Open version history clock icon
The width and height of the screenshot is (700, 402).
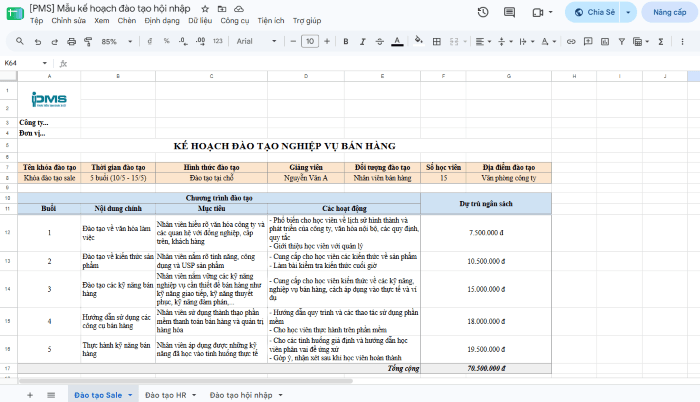point(483,12)
